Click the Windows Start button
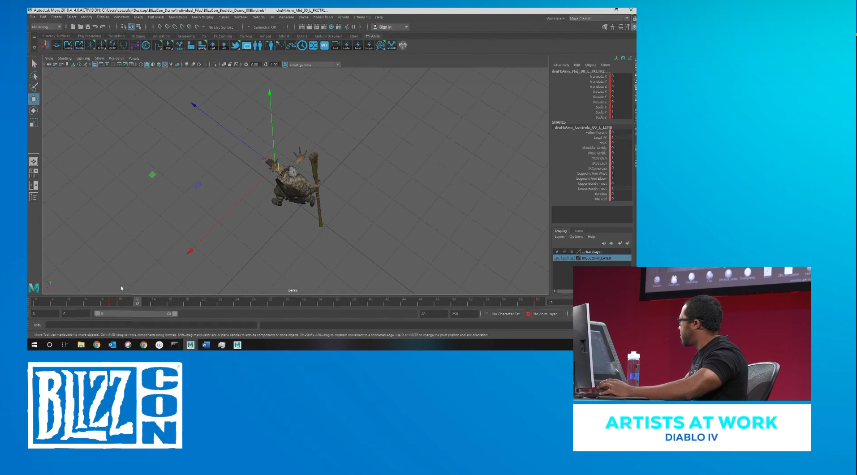857x475 pixels. point(34,345)
